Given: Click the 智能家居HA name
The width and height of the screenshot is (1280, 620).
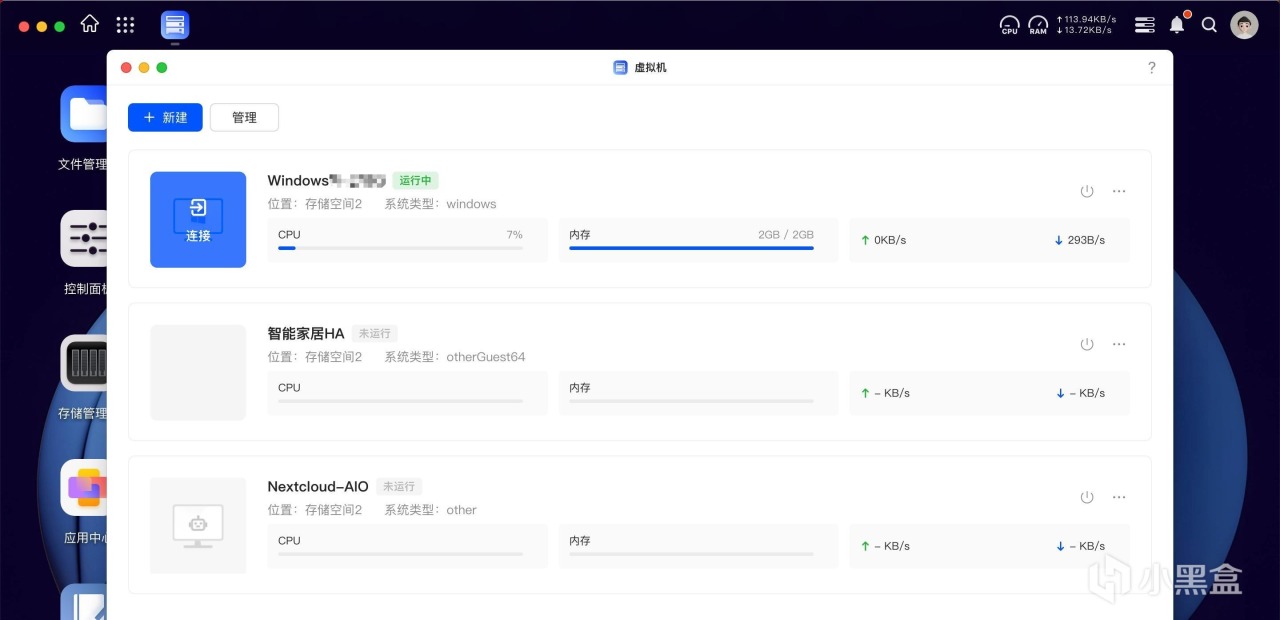Looking at the screenshot, I should pos(306,334).
